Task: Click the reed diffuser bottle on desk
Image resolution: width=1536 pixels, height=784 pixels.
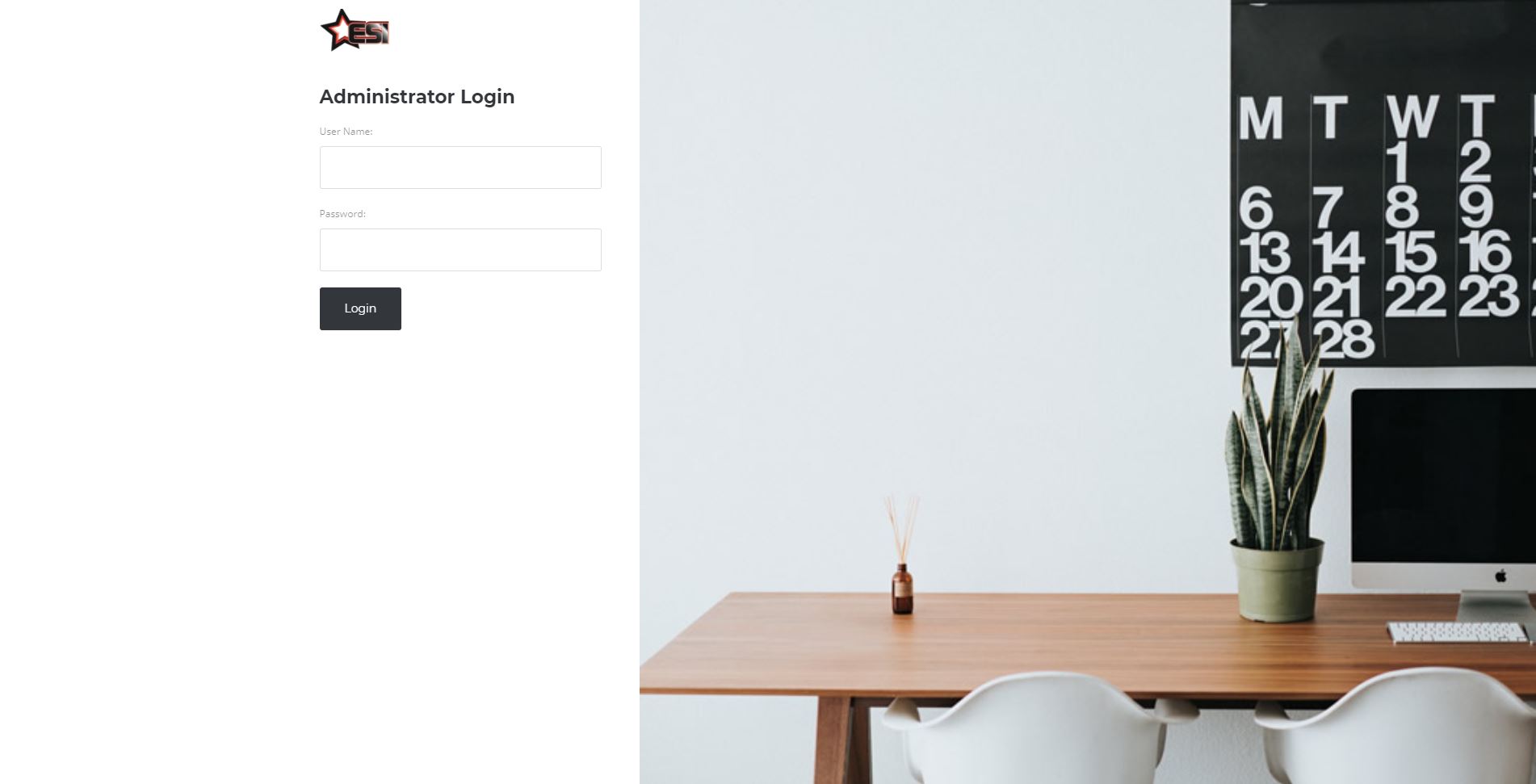Action: [x=902, y=589]
